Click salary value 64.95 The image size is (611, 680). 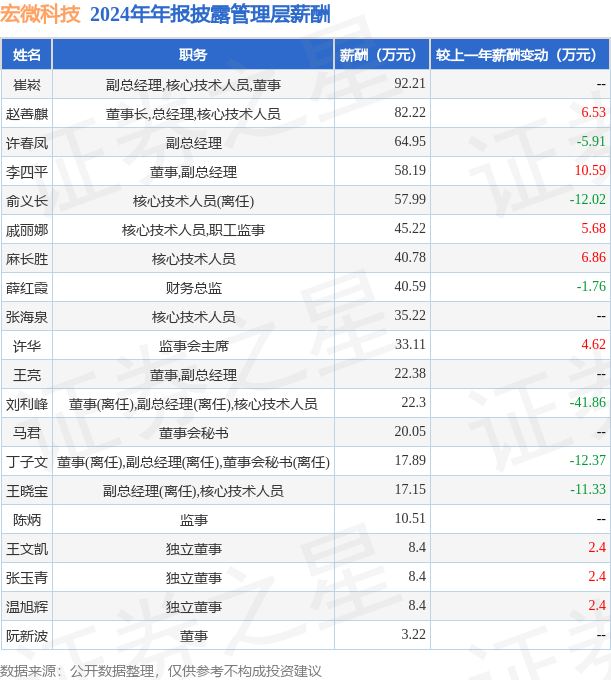410,141
